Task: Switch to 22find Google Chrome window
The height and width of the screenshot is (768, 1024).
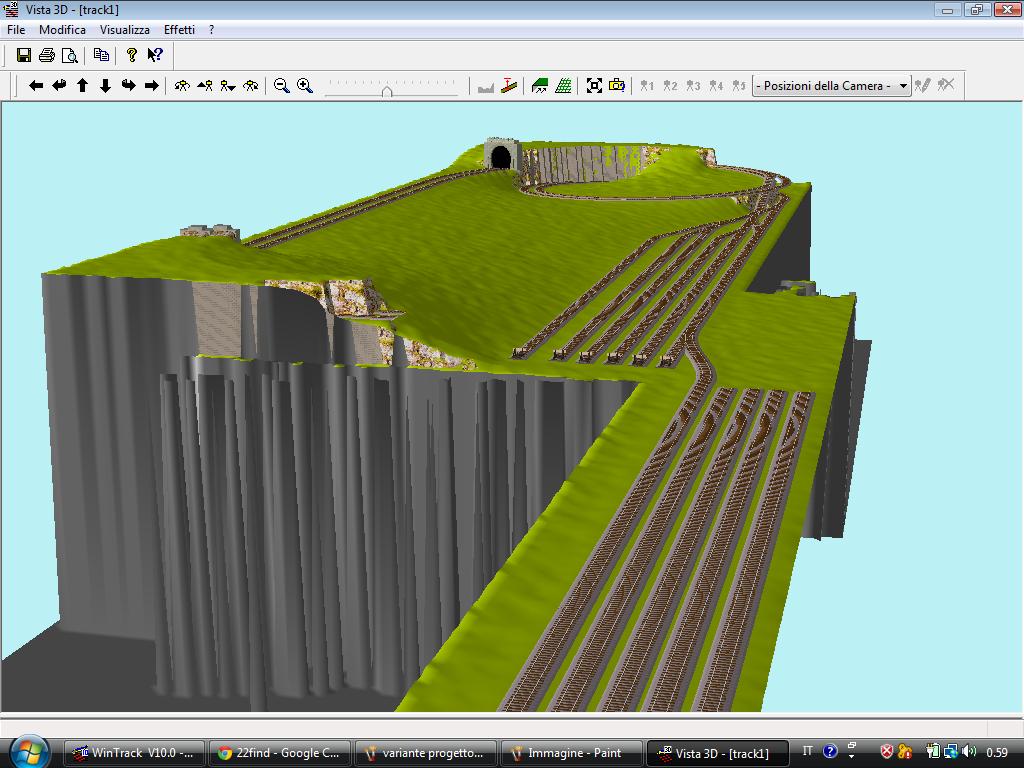Action: 280,753
